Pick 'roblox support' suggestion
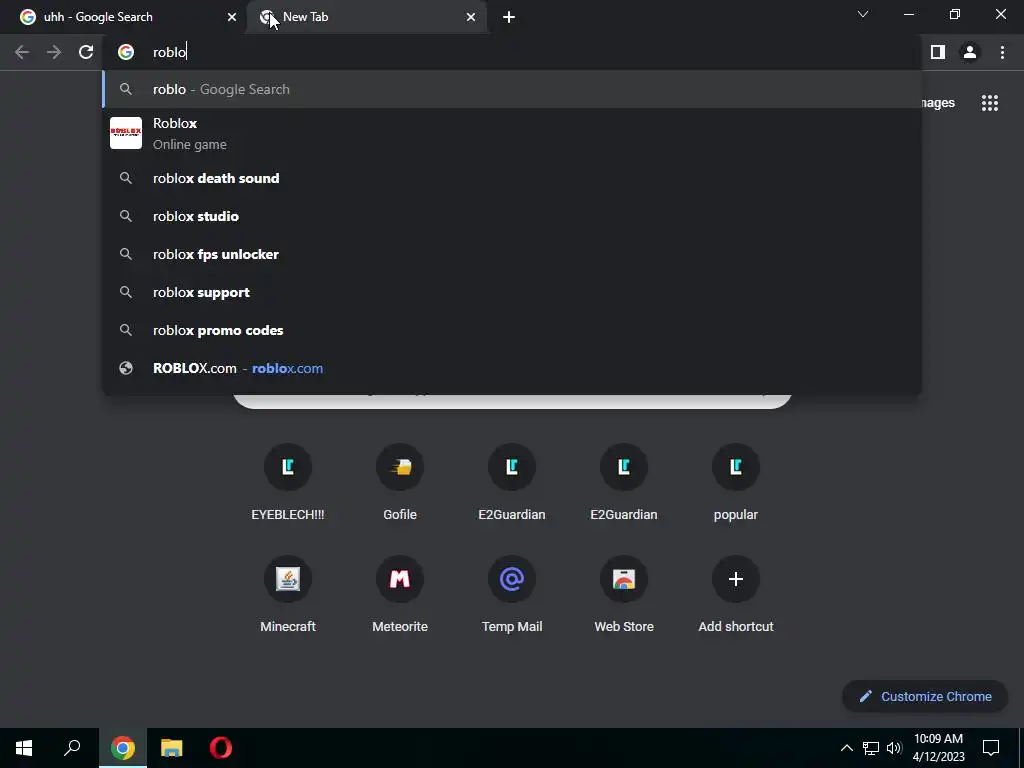The image size is (1024, 768). 512,292
